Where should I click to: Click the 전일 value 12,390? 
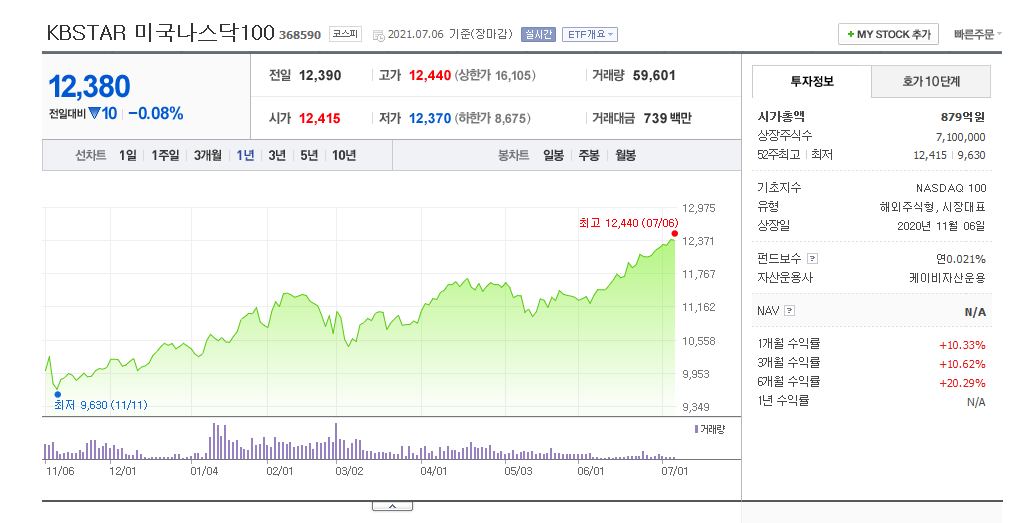point(320,76)
